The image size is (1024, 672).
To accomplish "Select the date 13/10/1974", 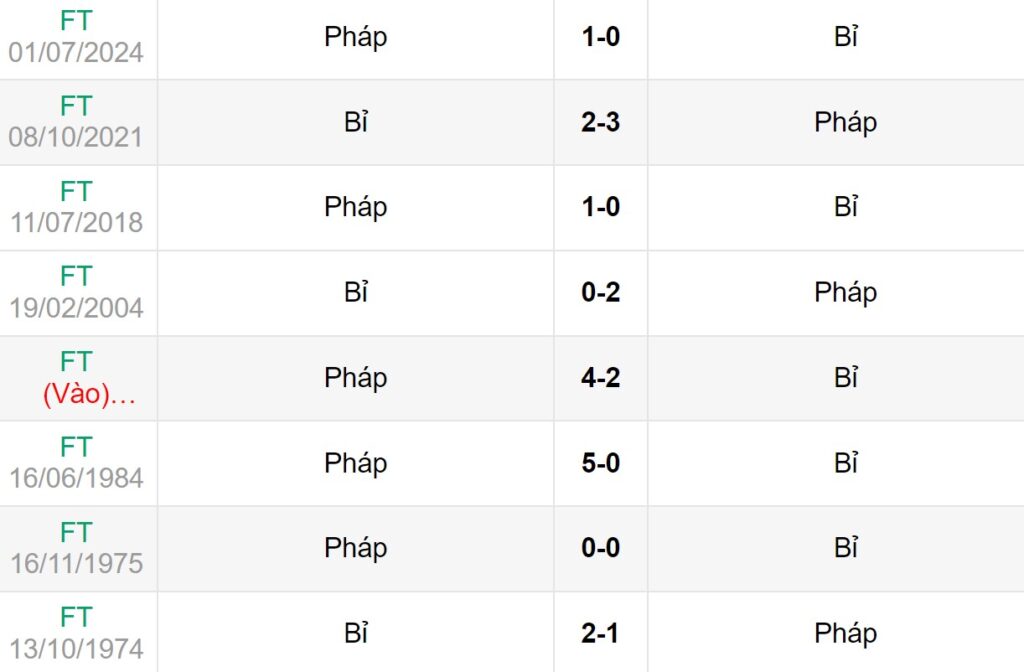I will coord(77,648).
